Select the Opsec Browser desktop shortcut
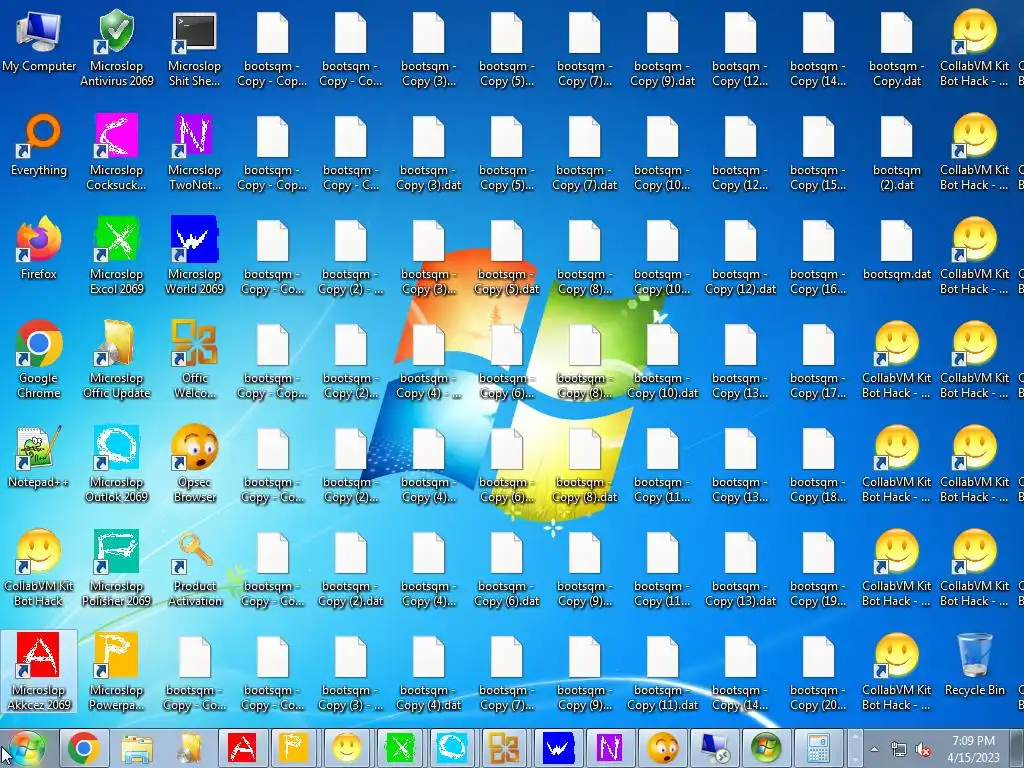This screenshot has height=768, width=1024. (194, 464)
